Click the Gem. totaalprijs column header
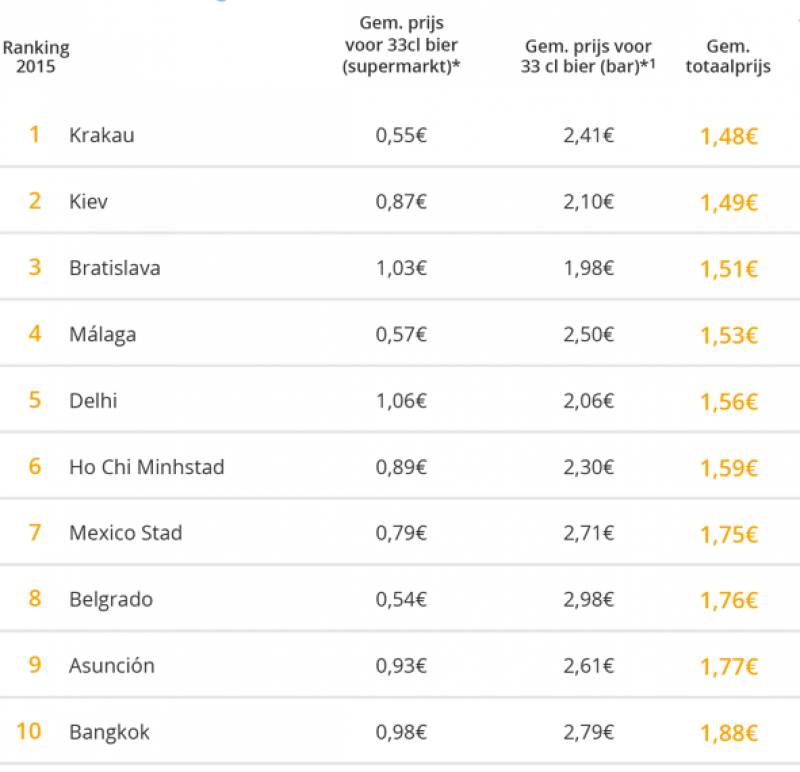Image resolution: width=800 pixels, height=772 pixels. coord(727,57)
